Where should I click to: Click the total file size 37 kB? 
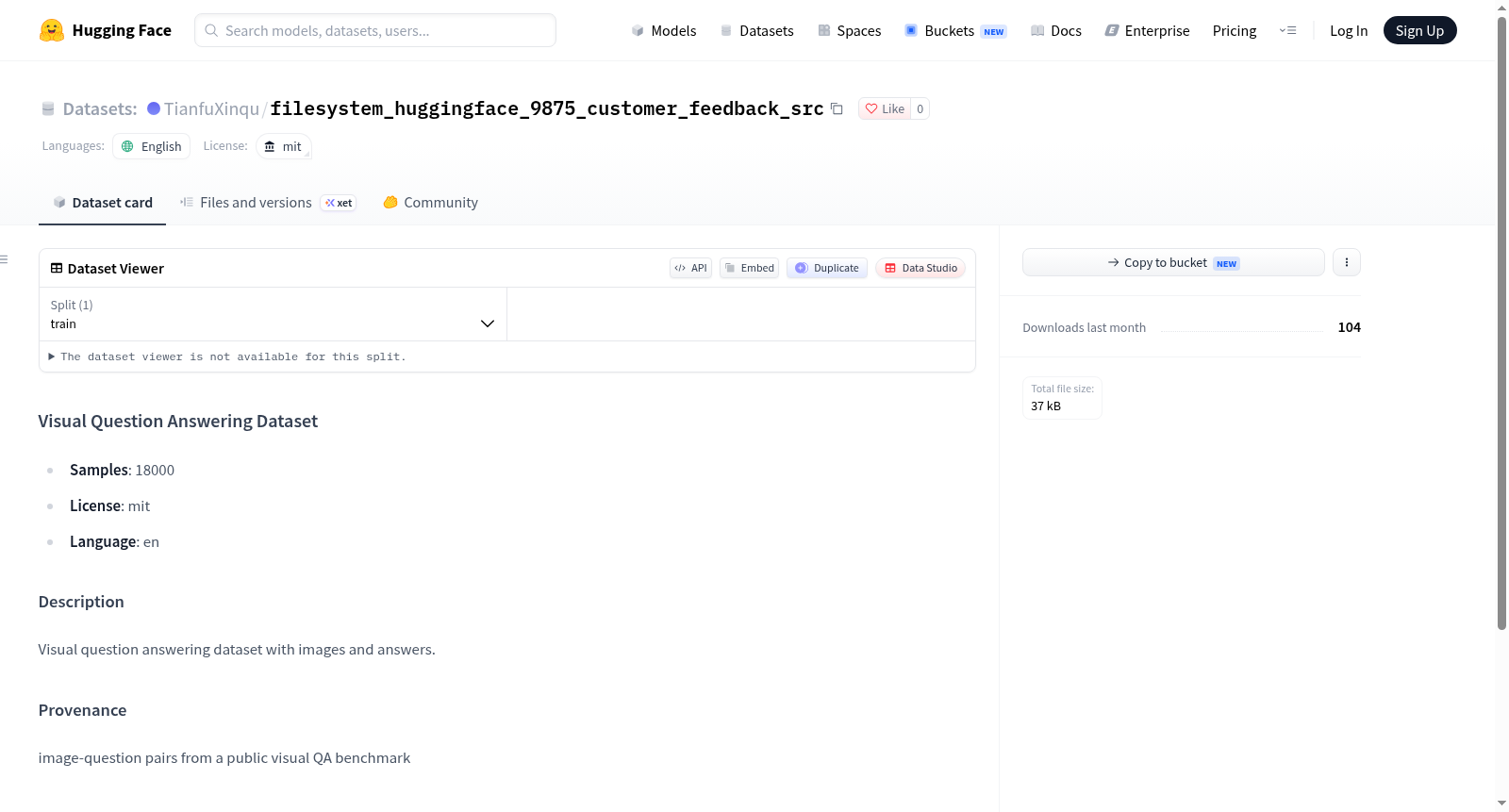click(1046, 406)
